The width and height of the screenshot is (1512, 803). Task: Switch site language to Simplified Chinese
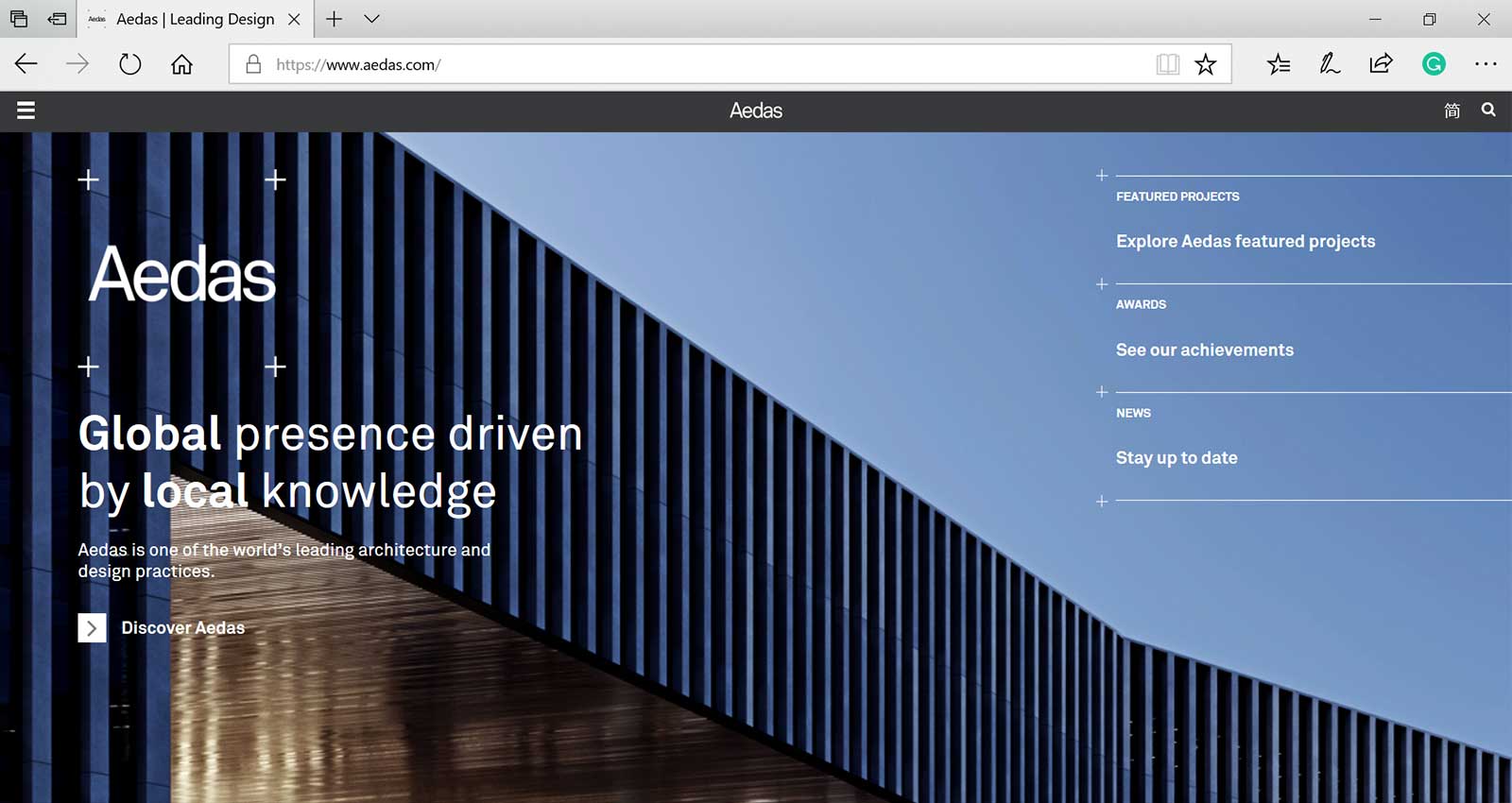pos(1452,111)
